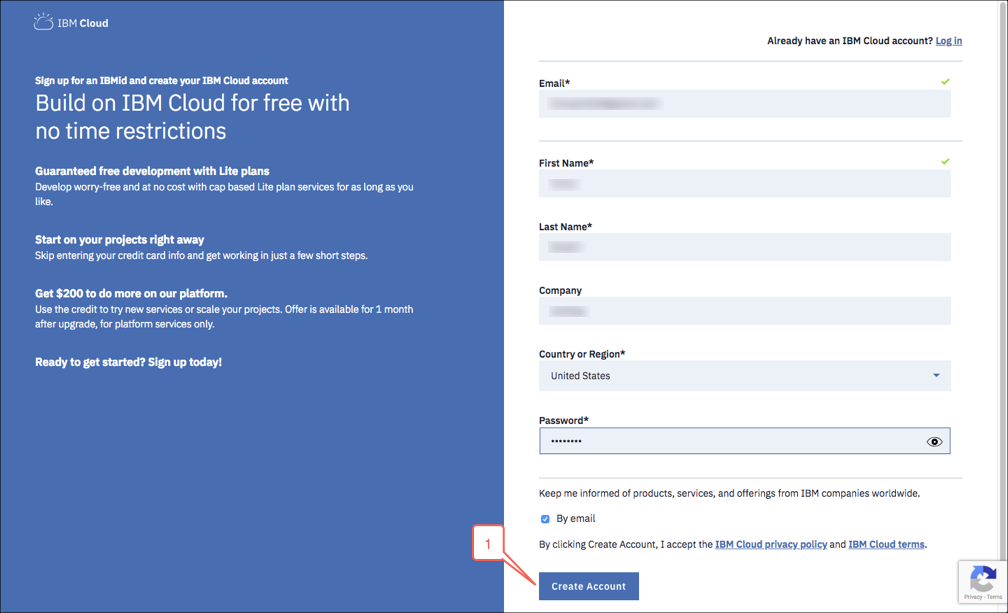Focus the Email input field
Viewport: 1008px width, 613px height.
click(x=744, y=103)
